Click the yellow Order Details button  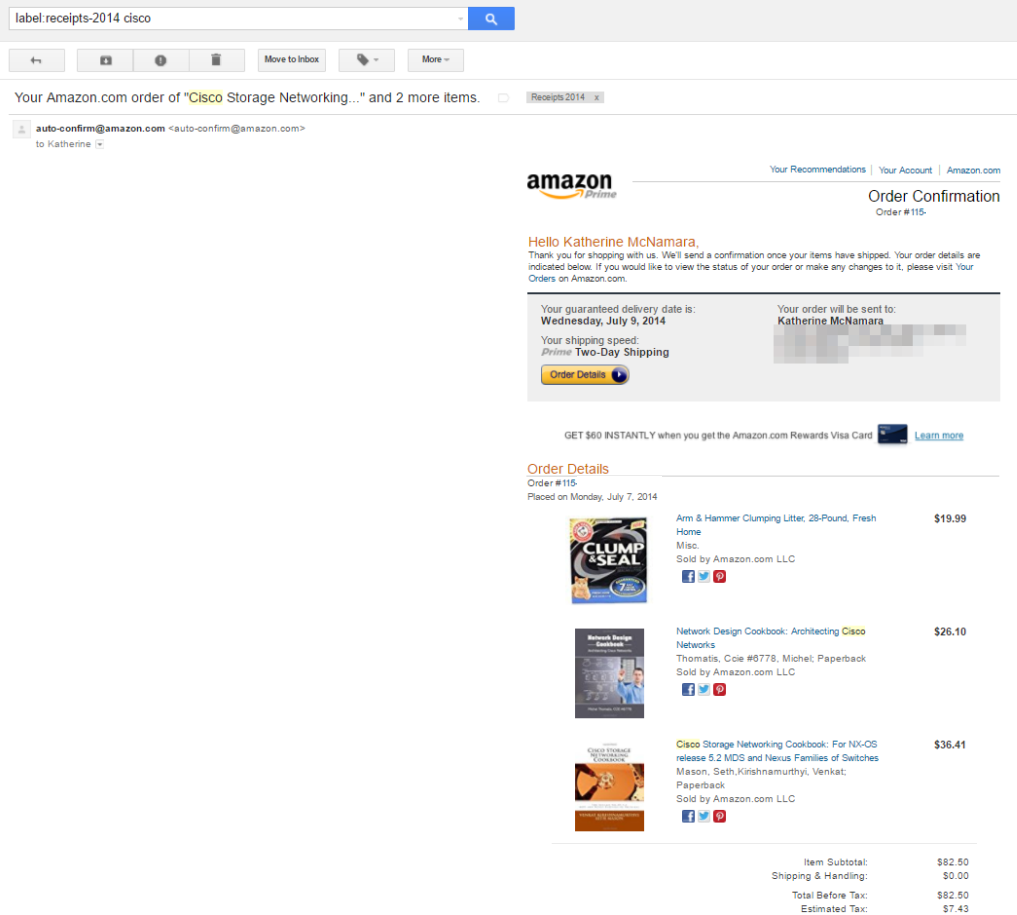585,375
